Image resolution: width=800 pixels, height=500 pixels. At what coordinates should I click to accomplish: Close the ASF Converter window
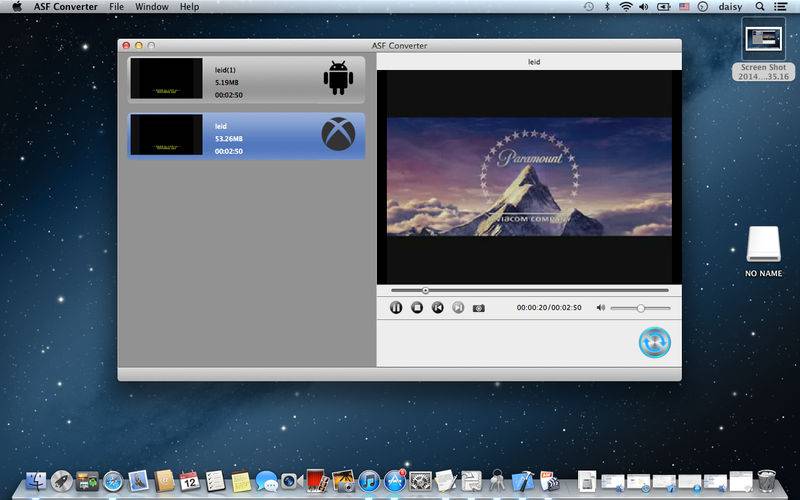126,45
